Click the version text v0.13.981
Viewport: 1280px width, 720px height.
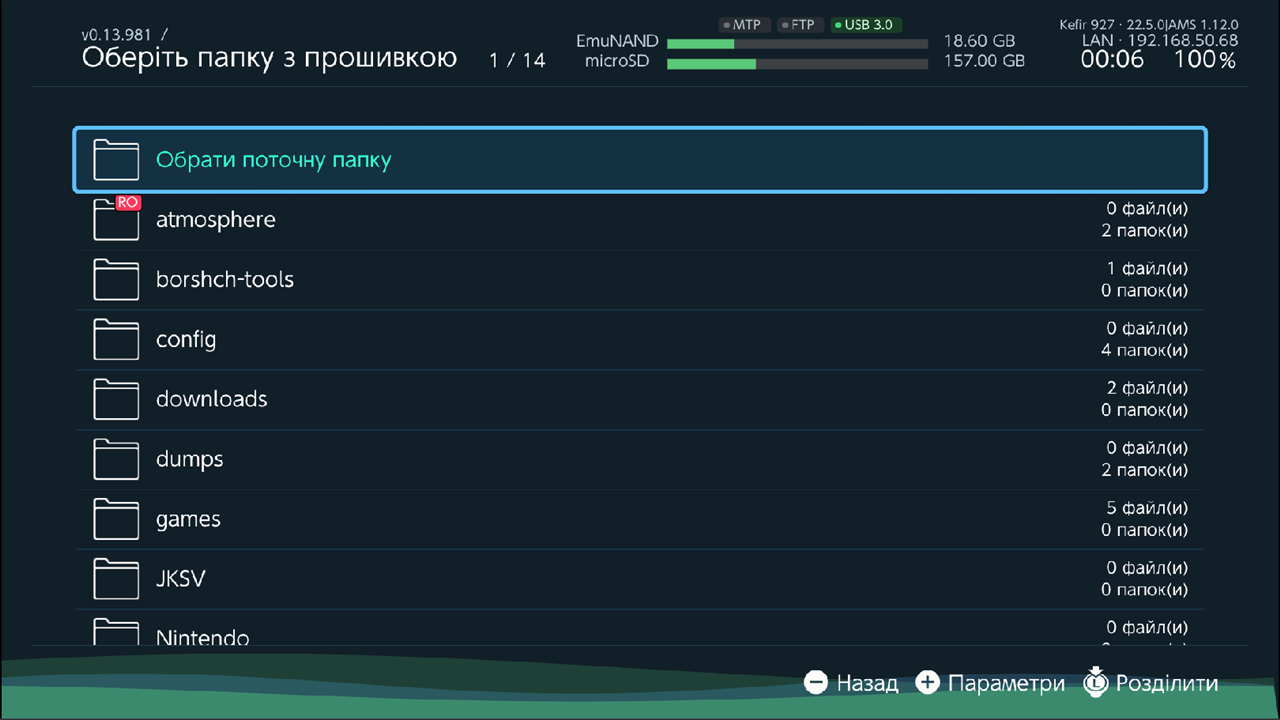click(x=119, y=35)
